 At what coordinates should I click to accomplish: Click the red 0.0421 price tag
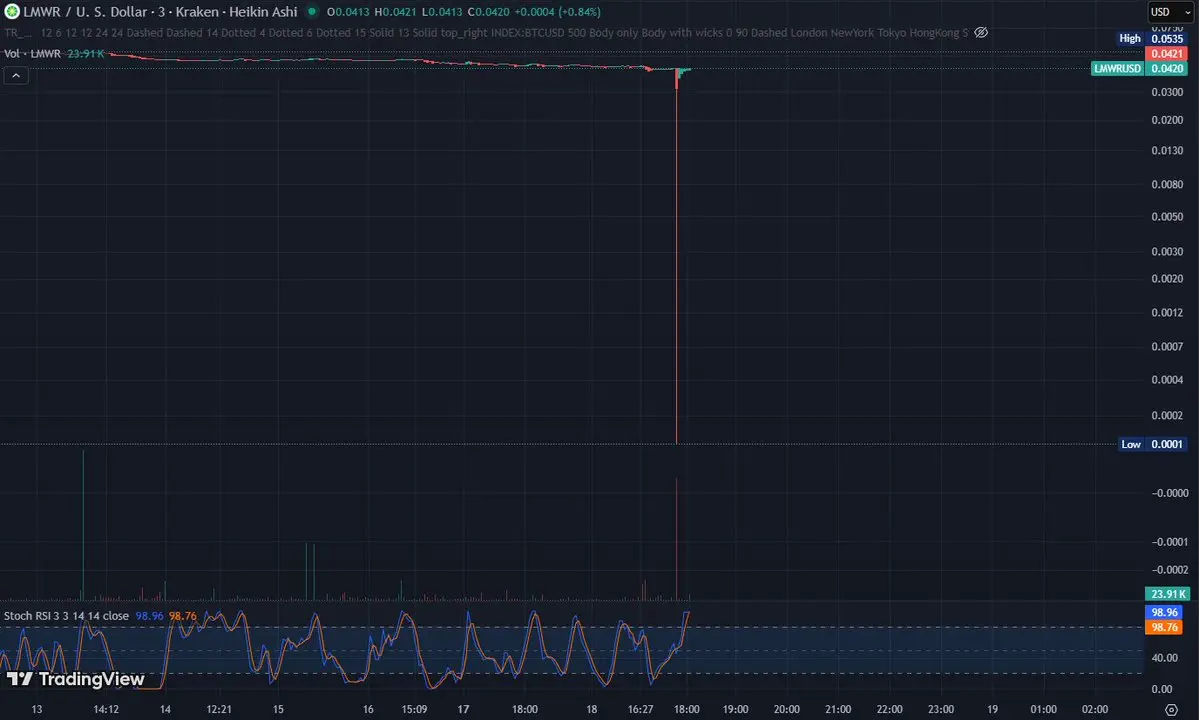pyautogui.click(x=1166, y=54)
